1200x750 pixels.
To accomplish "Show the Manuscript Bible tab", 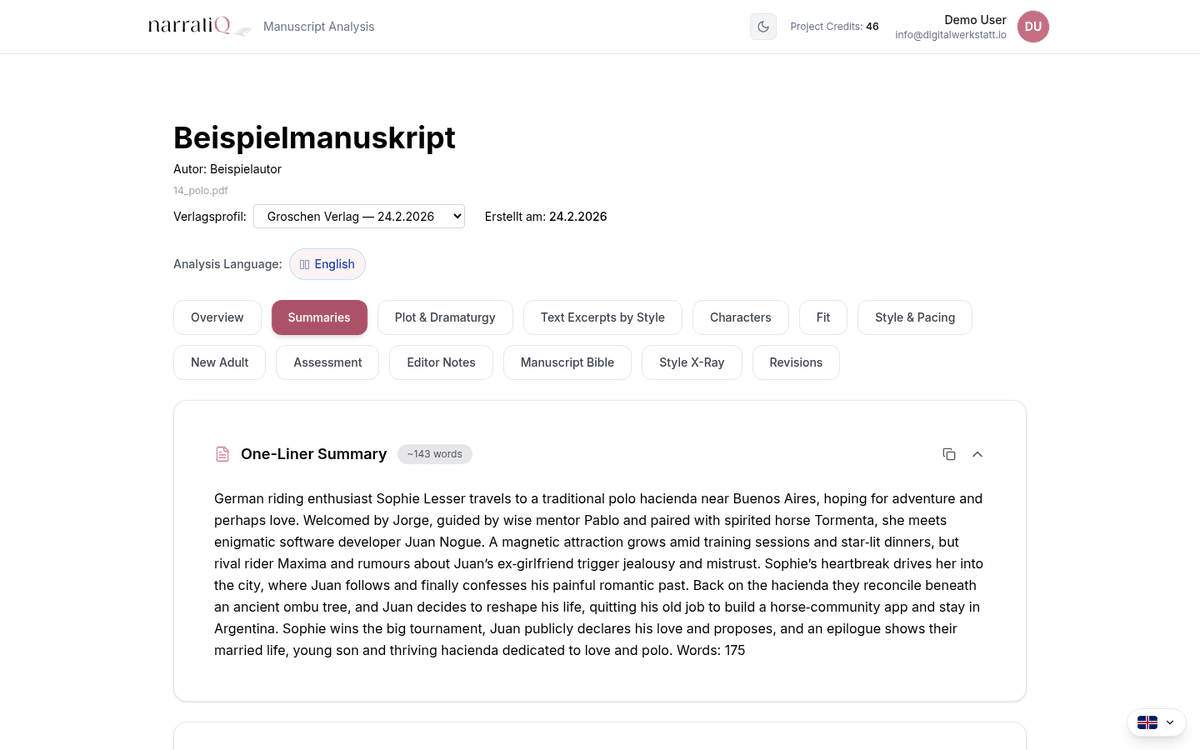I will 567,362.
